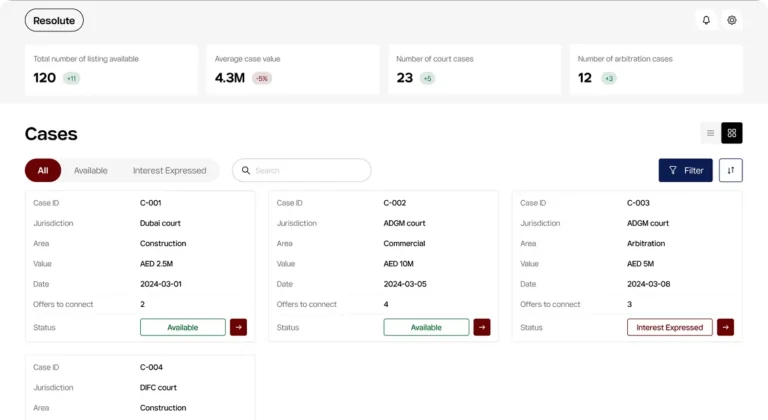The width and height of the screenshot is (768, 420).
Task: Select the Interest Expressed tab
Action: point(169,170)
